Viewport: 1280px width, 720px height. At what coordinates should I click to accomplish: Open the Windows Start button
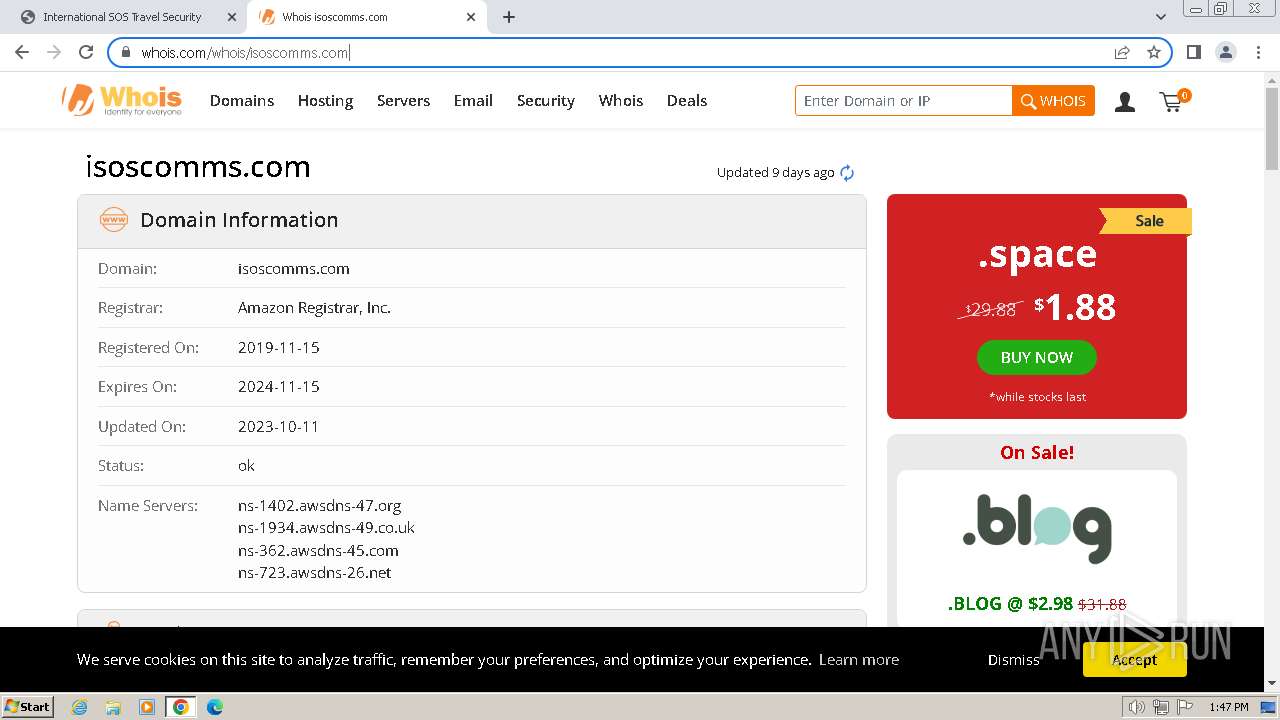pos(27,707)
